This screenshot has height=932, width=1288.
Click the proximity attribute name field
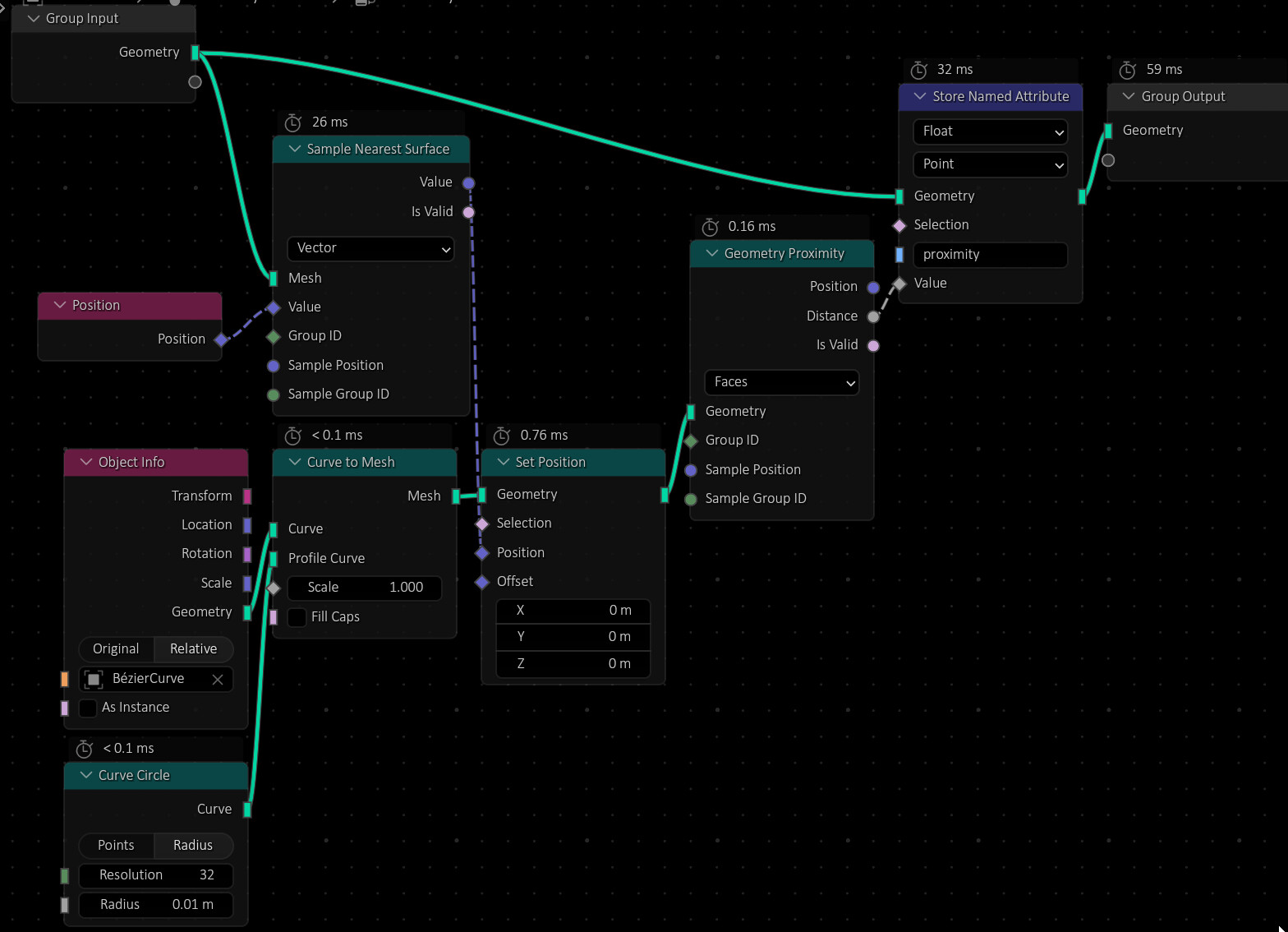pyautogui.click(x=991, y=255)
